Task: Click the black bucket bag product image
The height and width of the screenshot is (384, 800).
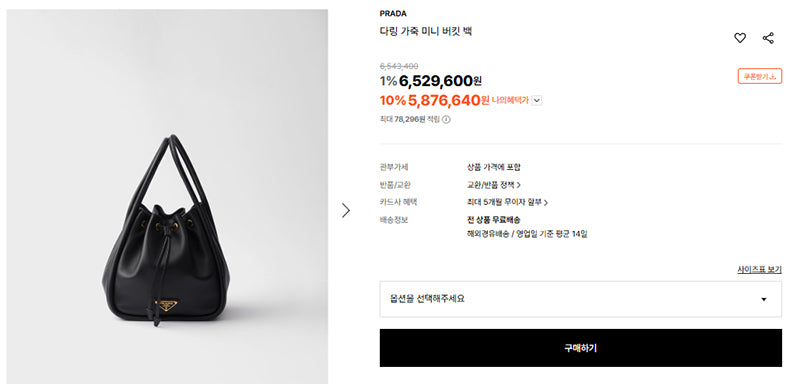Action: (x=166, y=229)
